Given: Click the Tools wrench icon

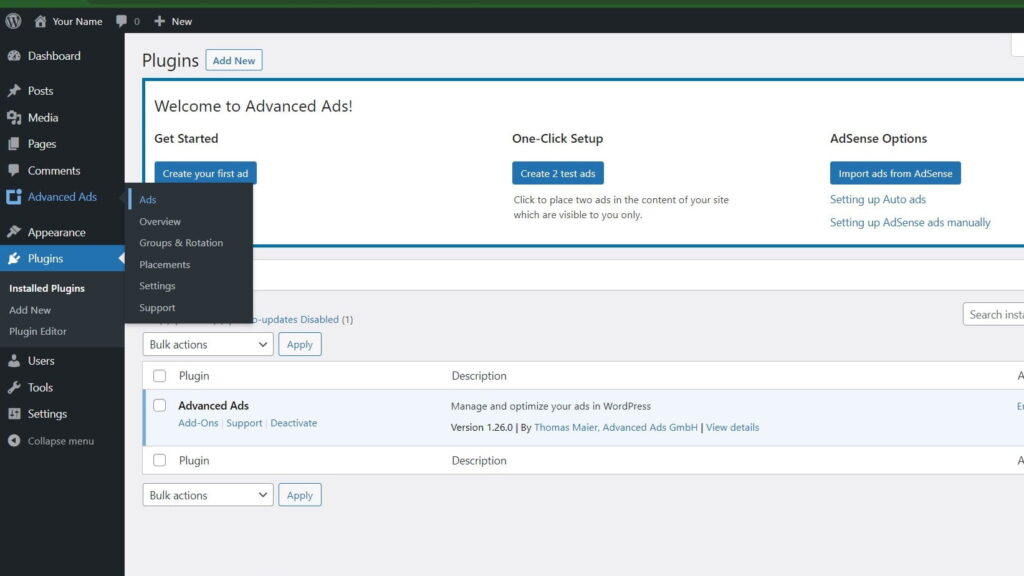Looking at the screenshot, I should pos(14,387).
